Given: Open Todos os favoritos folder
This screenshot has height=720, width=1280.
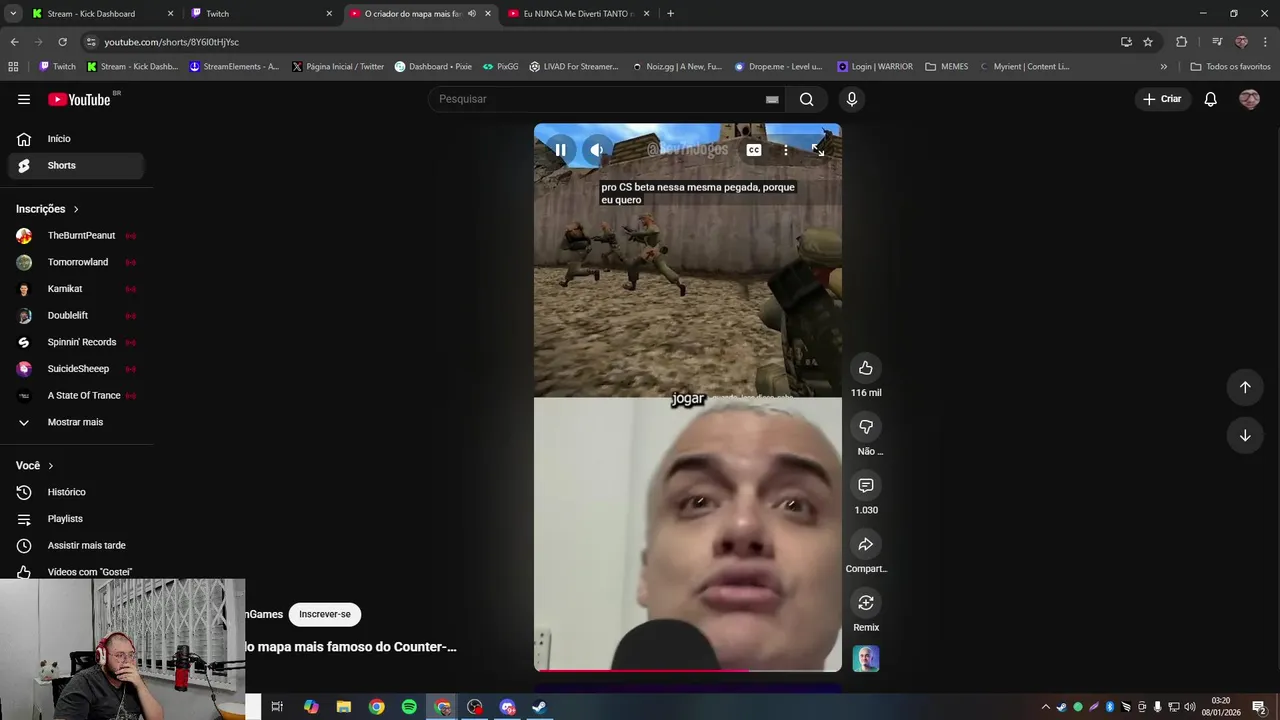Looking at the screenshot, I should [1230, 67].
